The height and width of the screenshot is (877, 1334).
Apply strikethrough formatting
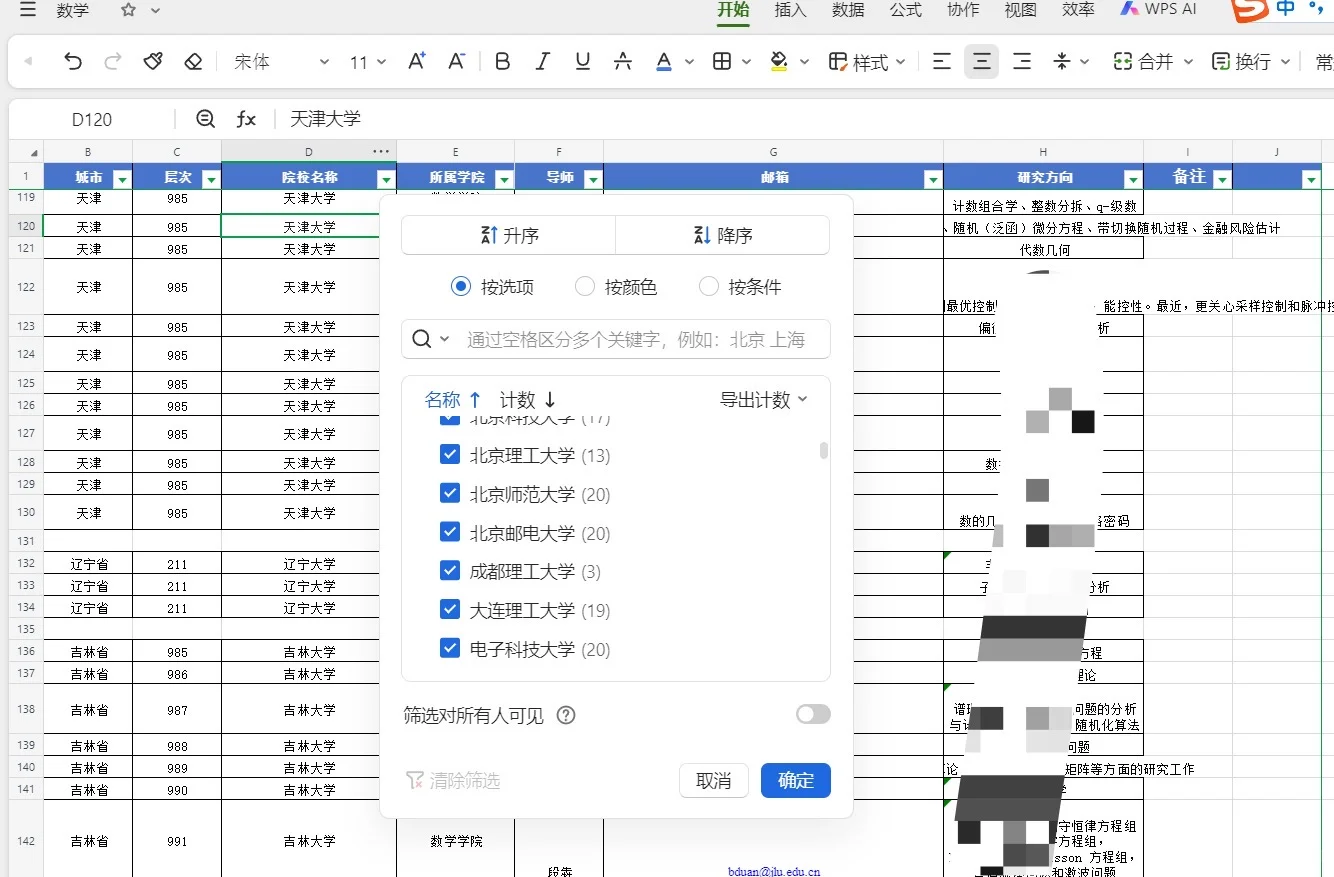[623, 62]
